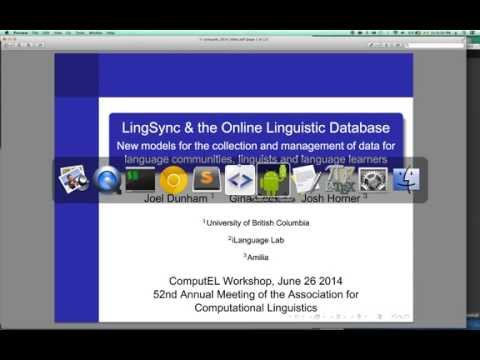Screen dimensions: 480x360
Task: Click the author name 'Joel Dunham'
Action: (x=176, y=199)
